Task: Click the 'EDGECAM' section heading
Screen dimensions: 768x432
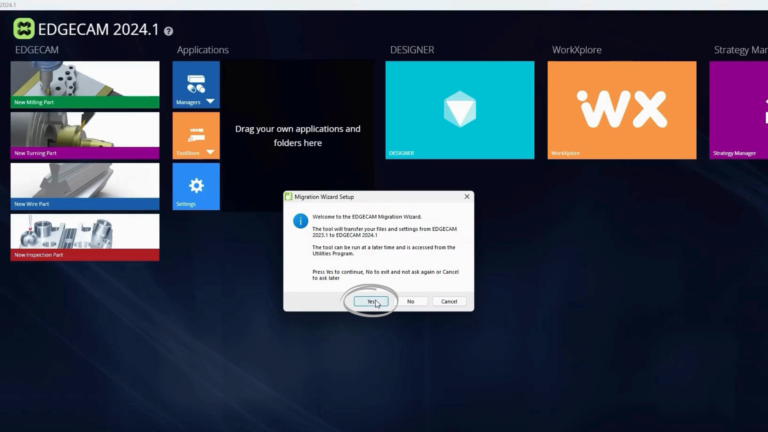Action: (x=37, y=50)
